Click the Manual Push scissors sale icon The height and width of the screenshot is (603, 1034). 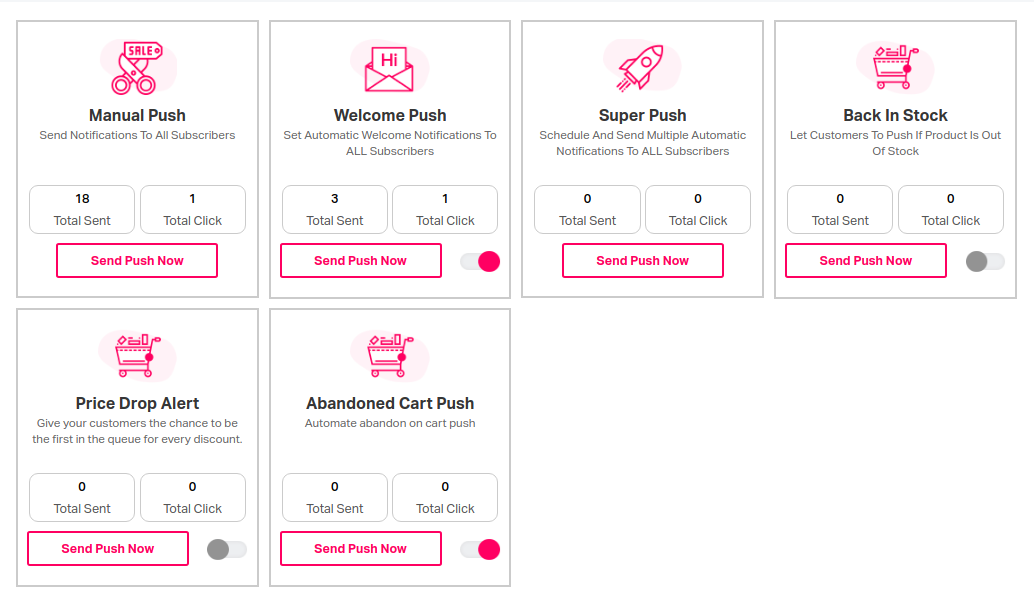(137, 67)
